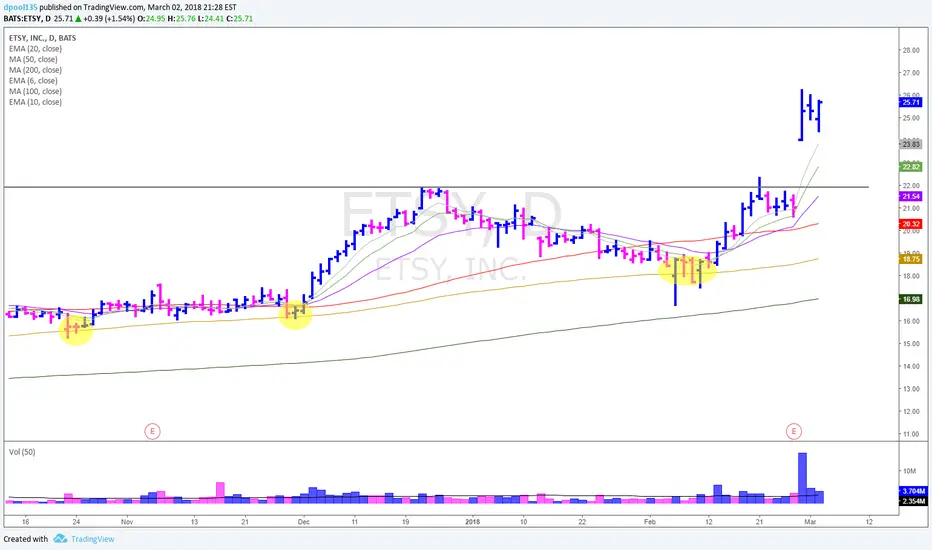Click the tallest blue volume bar

tap(802, 478)
